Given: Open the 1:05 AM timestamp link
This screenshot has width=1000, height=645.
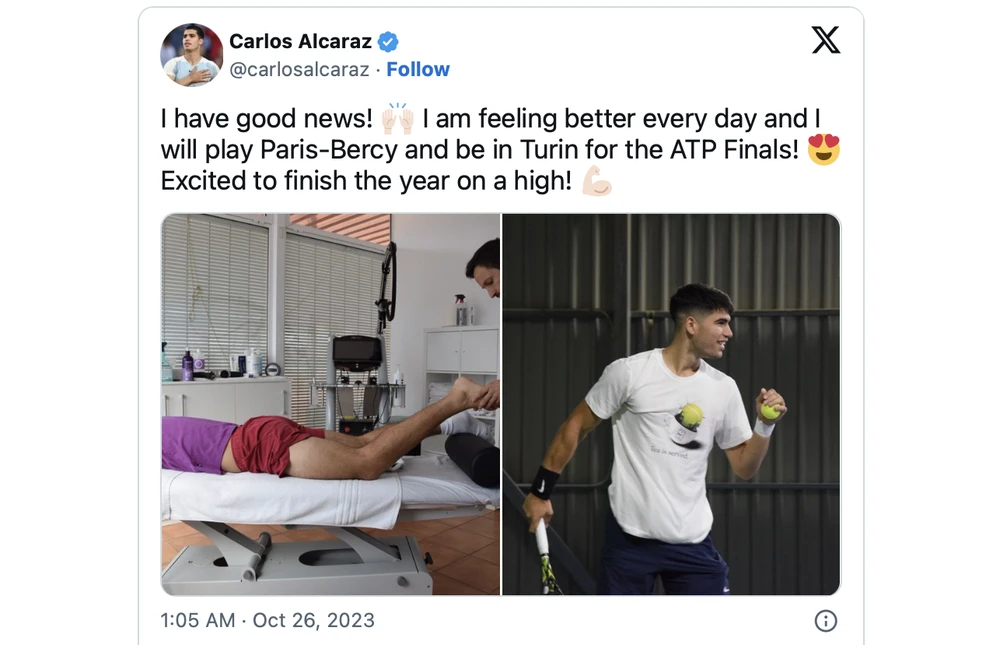Looking at the screenshot, I should (198, 620).
